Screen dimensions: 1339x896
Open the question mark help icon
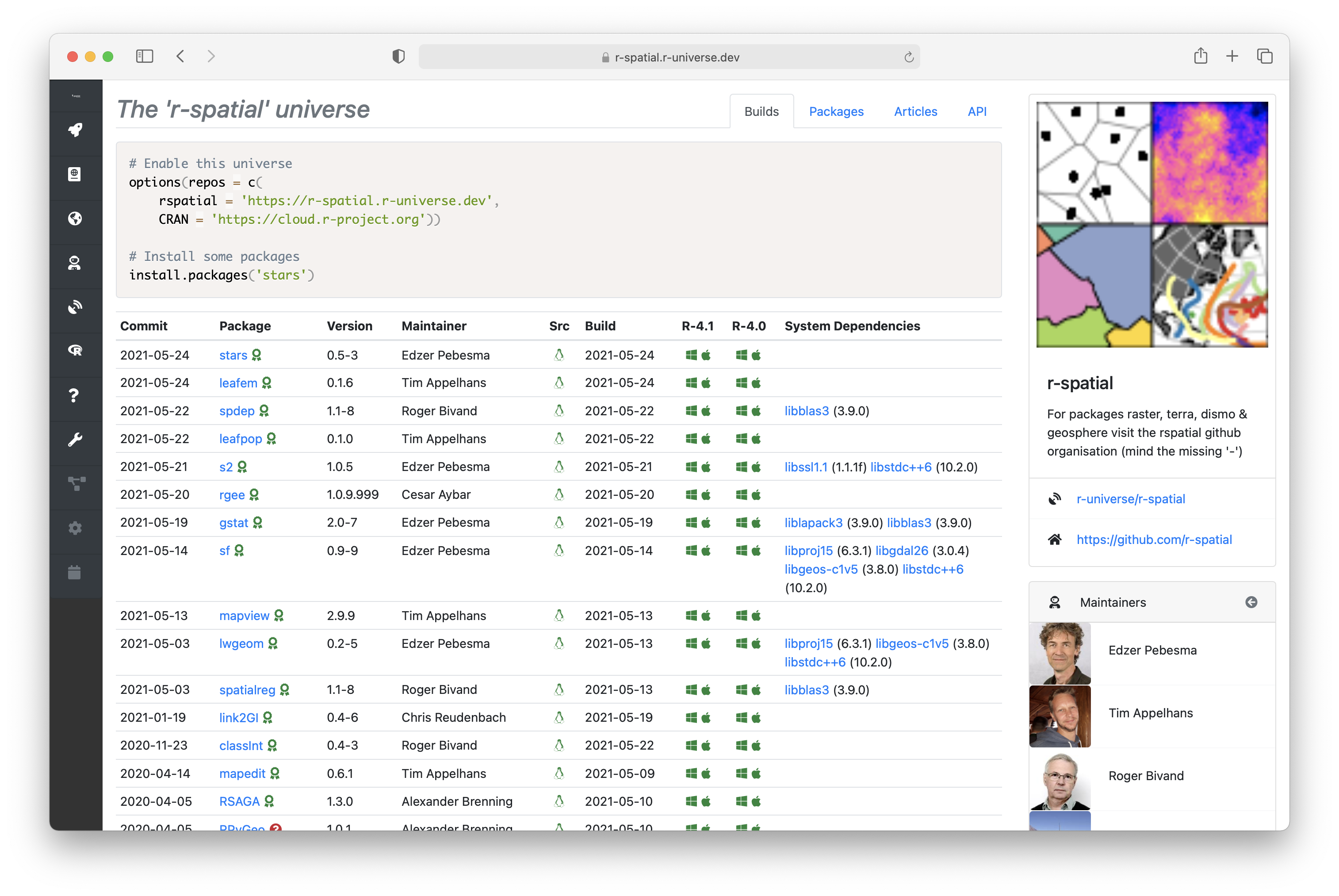pyautogui.click(x=75, y=395)
